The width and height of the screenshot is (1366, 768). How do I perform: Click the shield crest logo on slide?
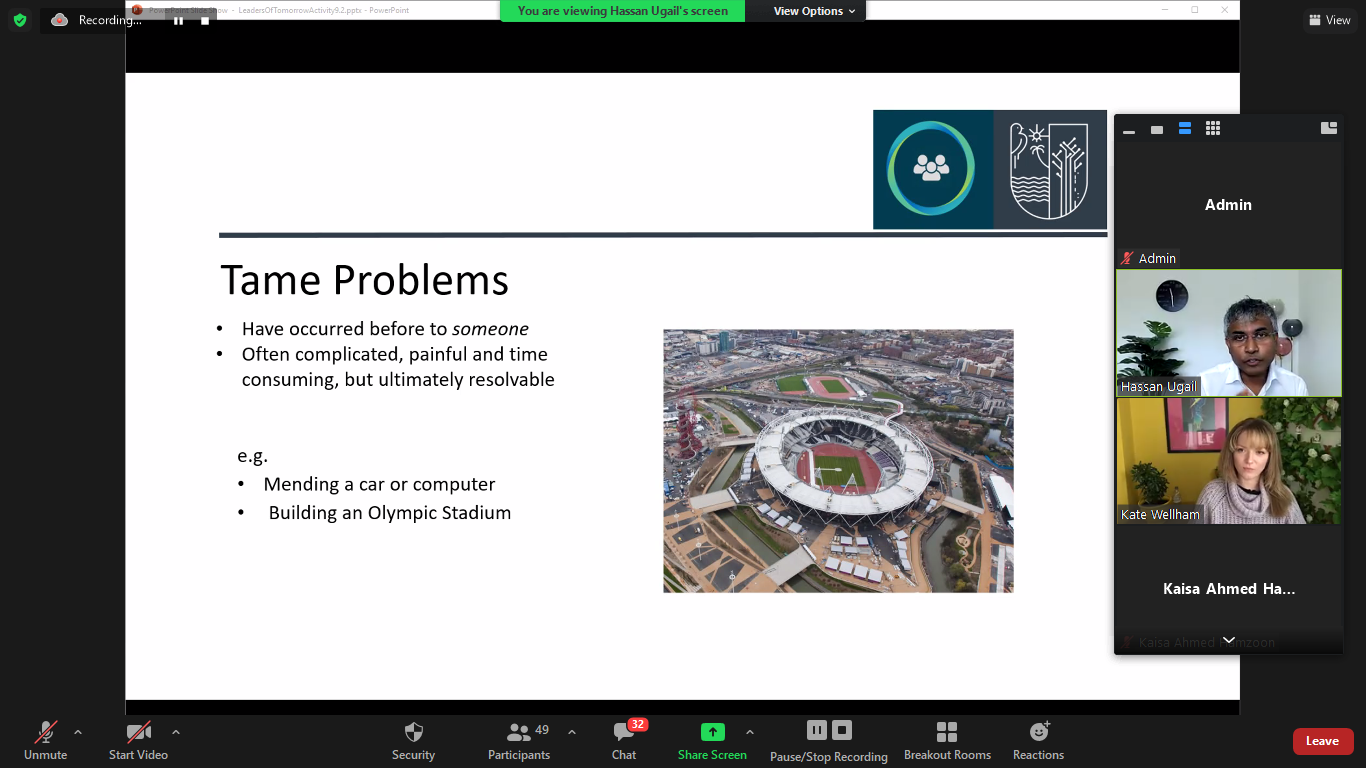[x=1050, y=169]
